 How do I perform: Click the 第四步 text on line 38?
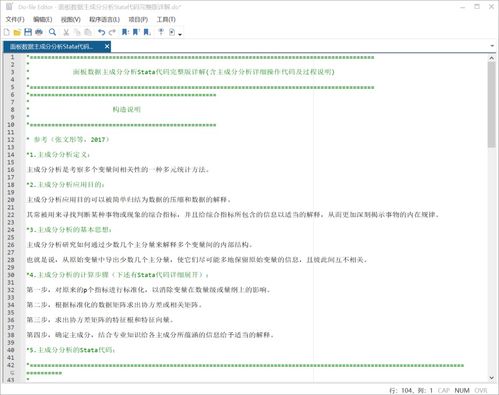pyautogui.click(x=150, y=335)
